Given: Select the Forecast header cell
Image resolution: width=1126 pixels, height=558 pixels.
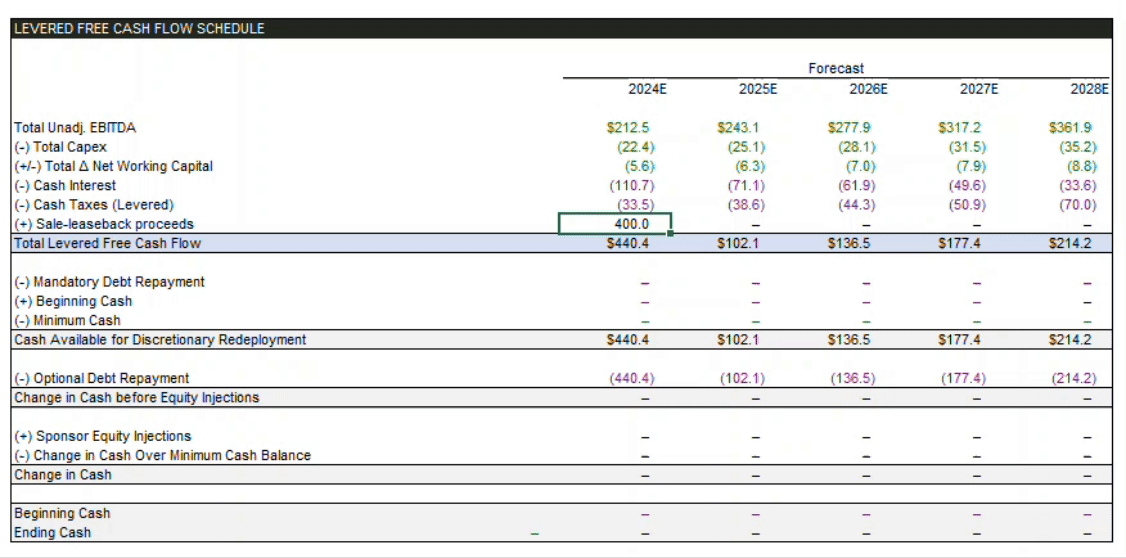Looking at the screenshot, I should coord(836,68).
